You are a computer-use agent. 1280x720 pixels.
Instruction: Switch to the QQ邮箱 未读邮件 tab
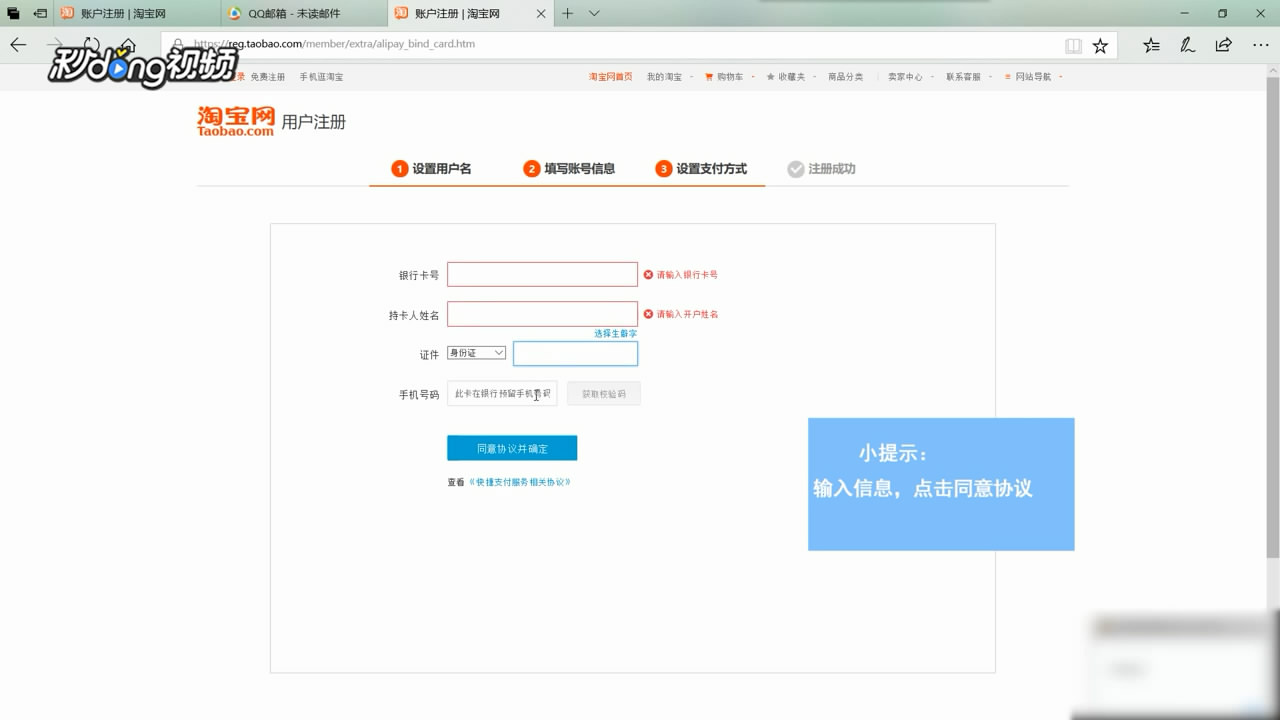pyautogui.click(x=304, y=13)
